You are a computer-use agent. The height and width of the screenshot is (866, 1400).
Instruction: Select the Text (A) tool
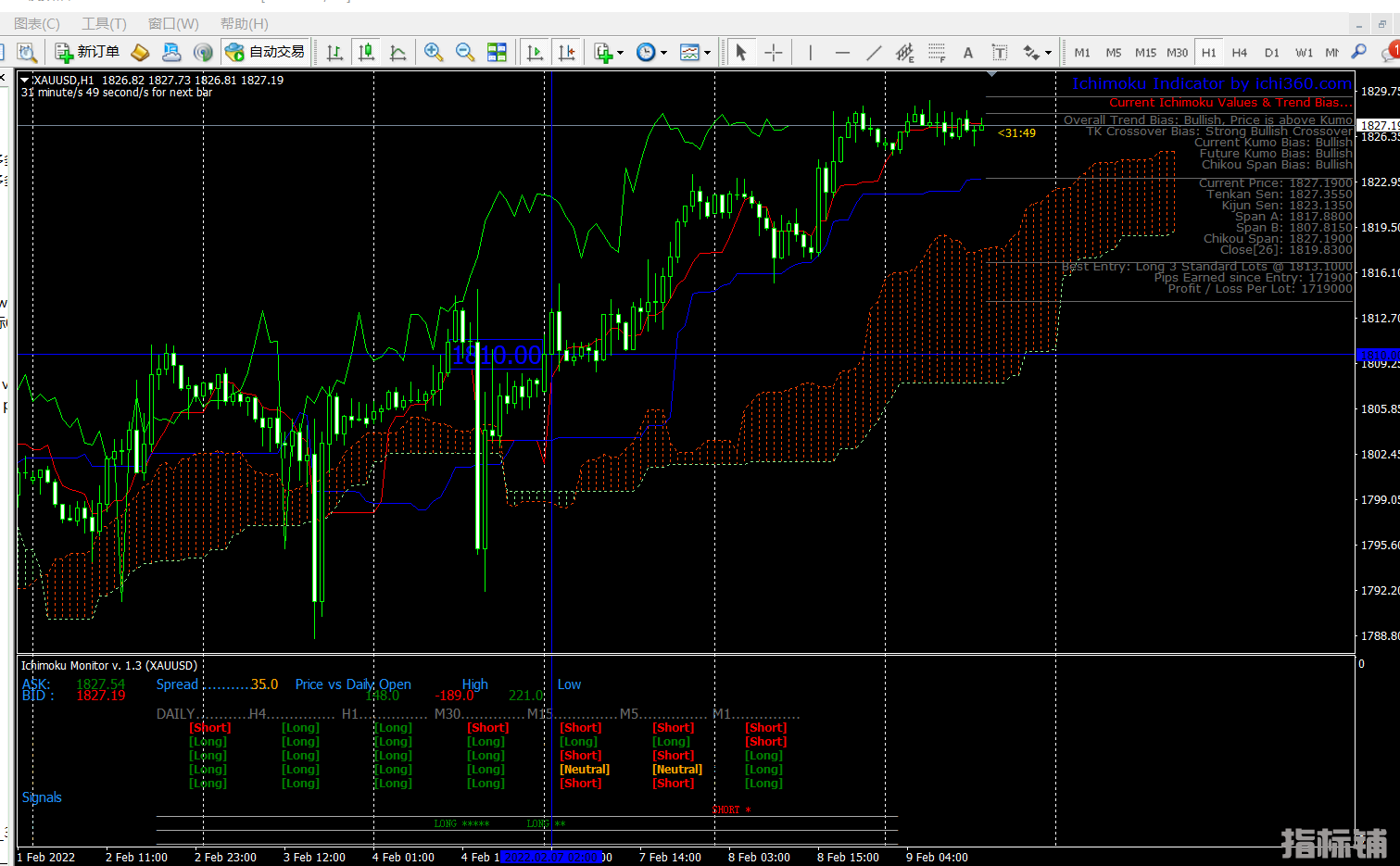pyautogui.click(x=967, y=52)
